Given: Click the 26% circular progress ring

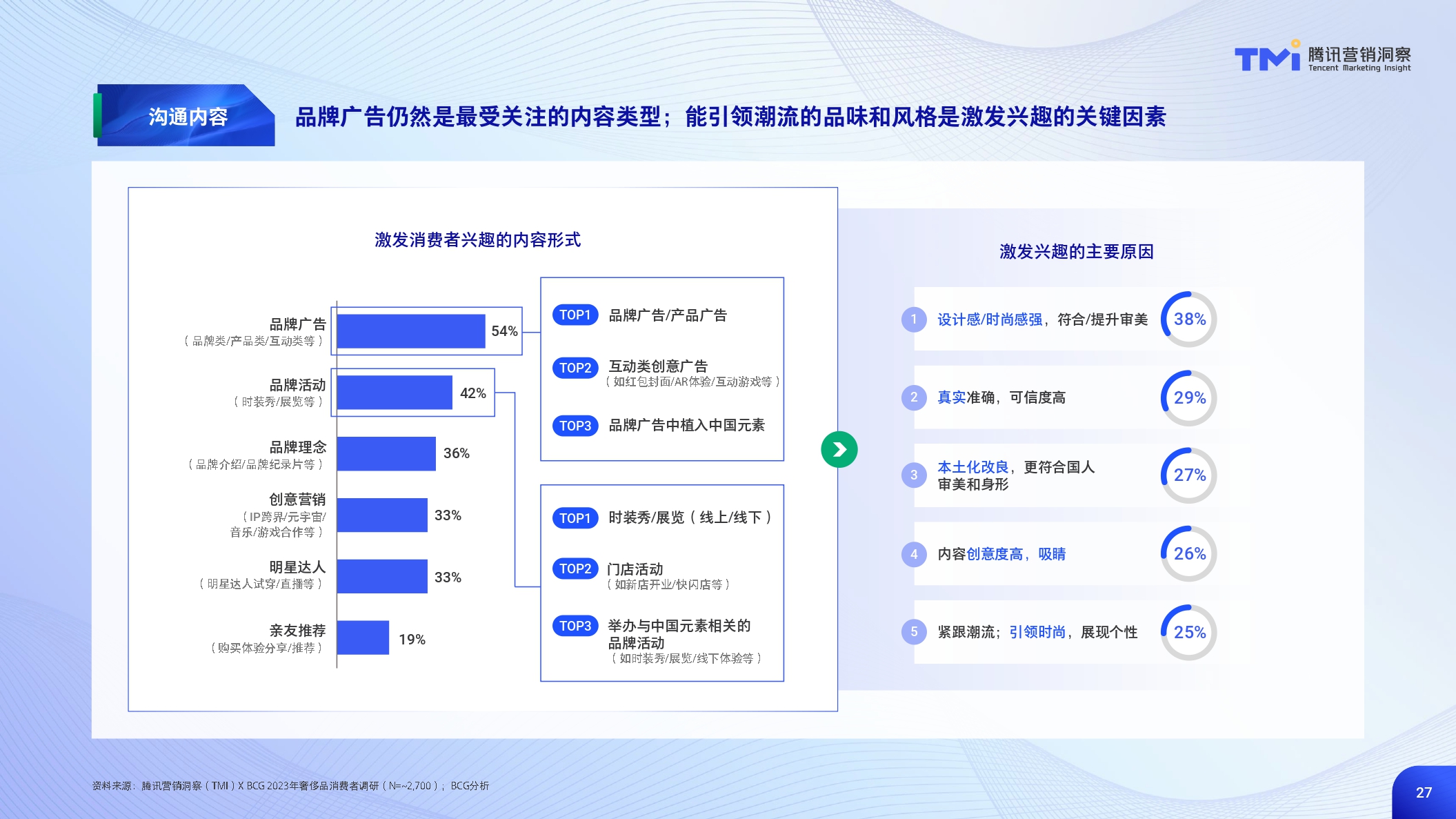Looking at the screenshot, I should (x=1189, y=554).
